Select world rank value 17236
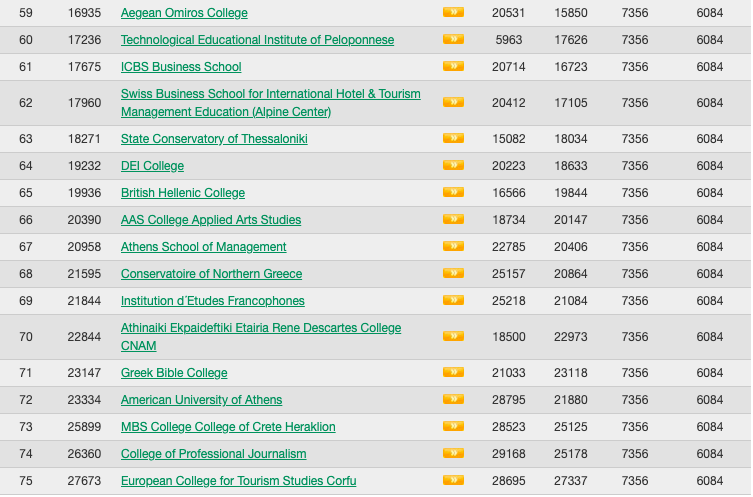The image size is (753, 497). click(85, 40)
